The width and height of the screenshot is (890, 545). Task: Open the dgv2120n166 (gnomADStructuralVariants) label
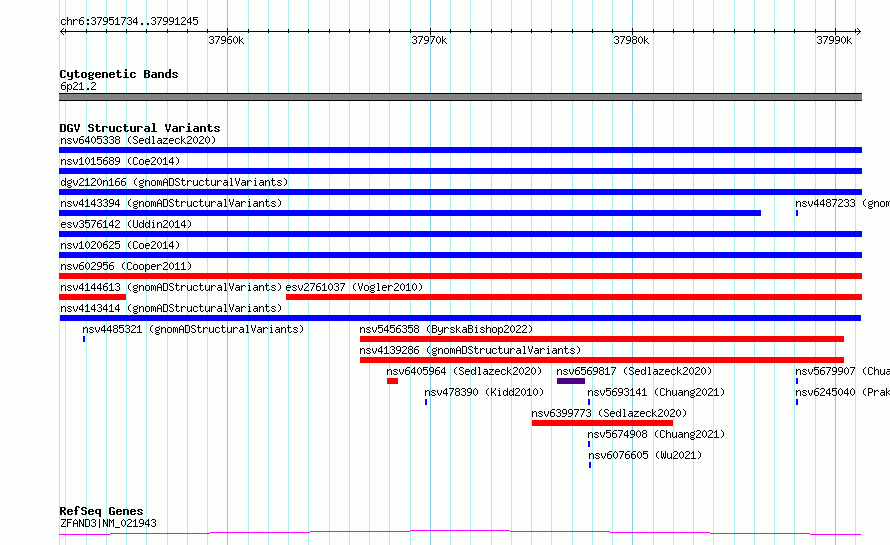point(174,182)
